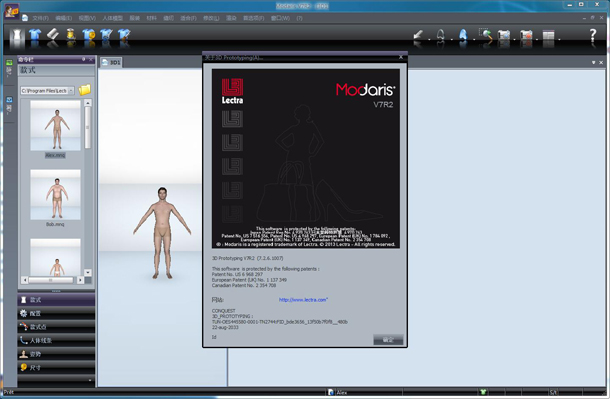Click the blue icon on left sidebar strip

click(x=9, y=100)
